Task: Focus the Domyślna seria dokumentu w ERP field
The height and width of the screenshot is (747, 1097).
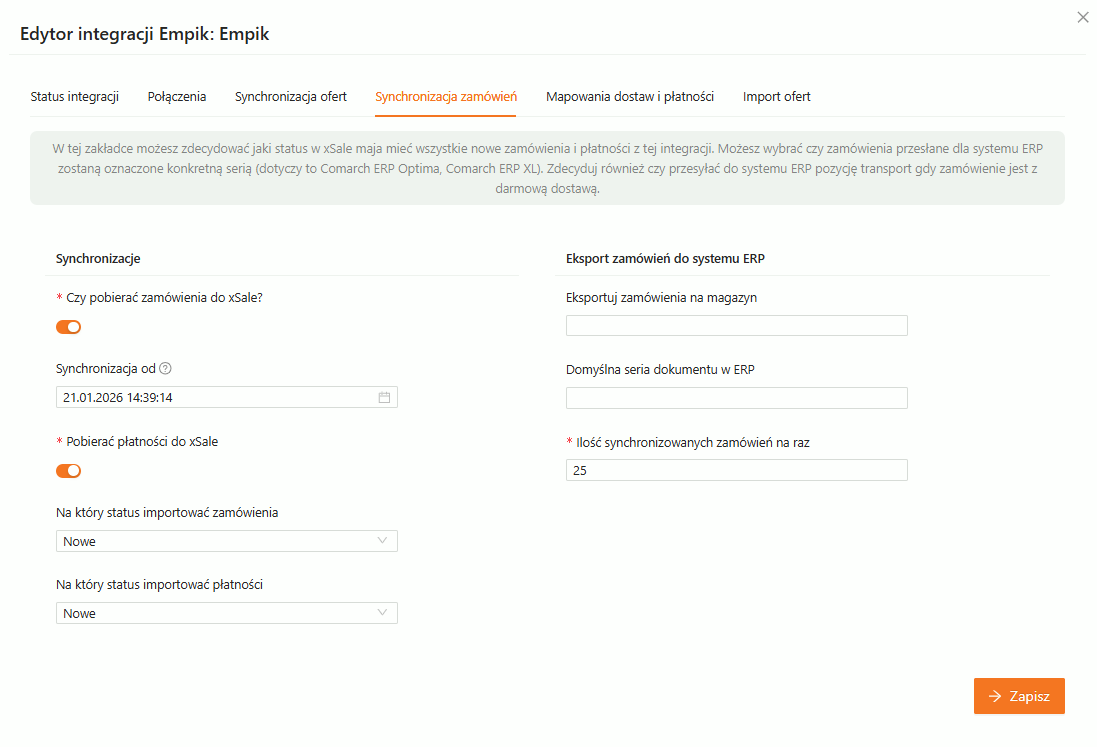Action: click(736, 398)
